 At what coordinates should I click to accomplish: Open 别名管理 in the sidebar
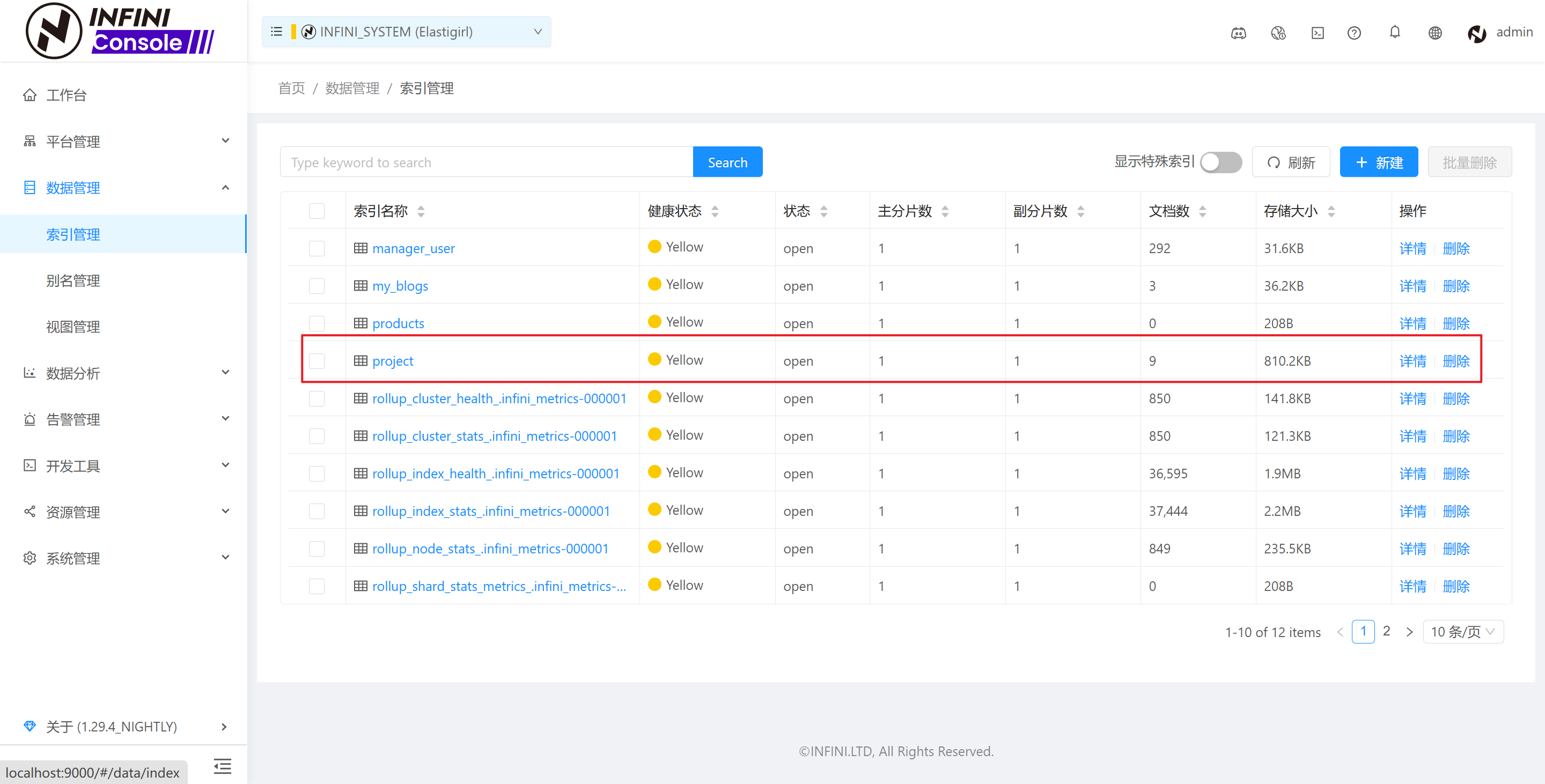point(73,280)
